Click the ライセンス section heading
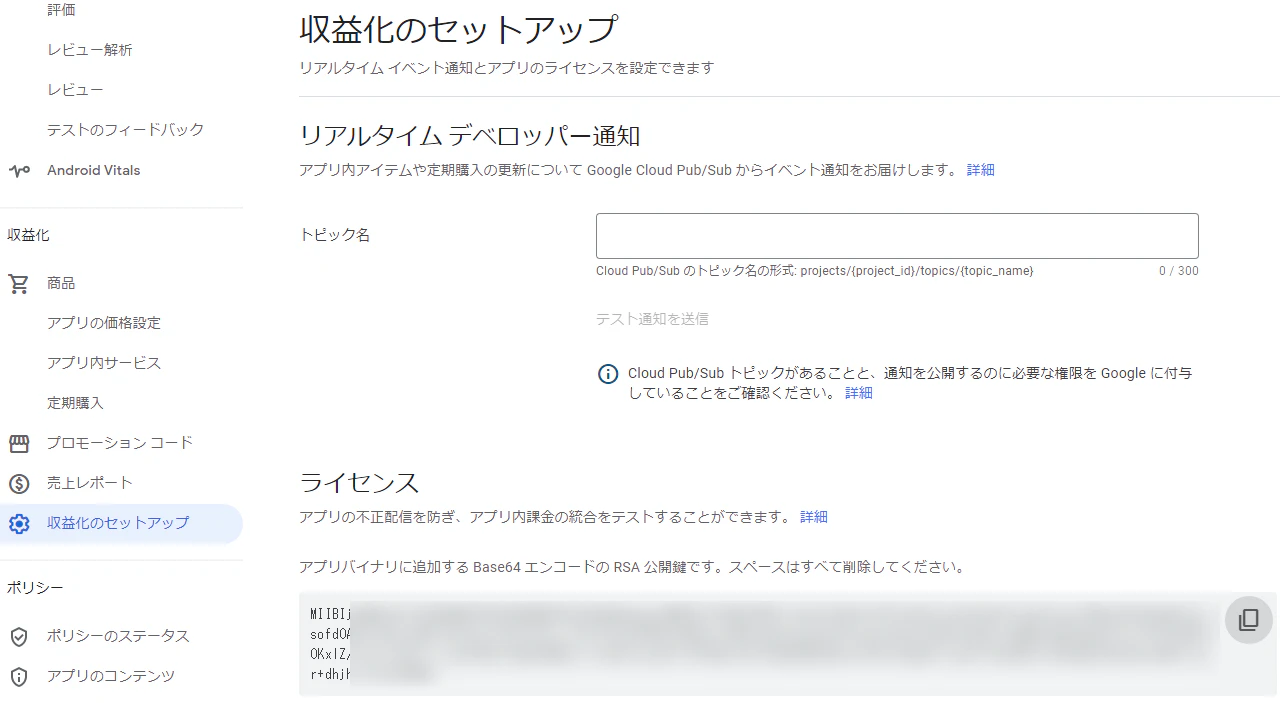Screen dimensions: 1280x703 pyautogui.click(x=359, y=483)
